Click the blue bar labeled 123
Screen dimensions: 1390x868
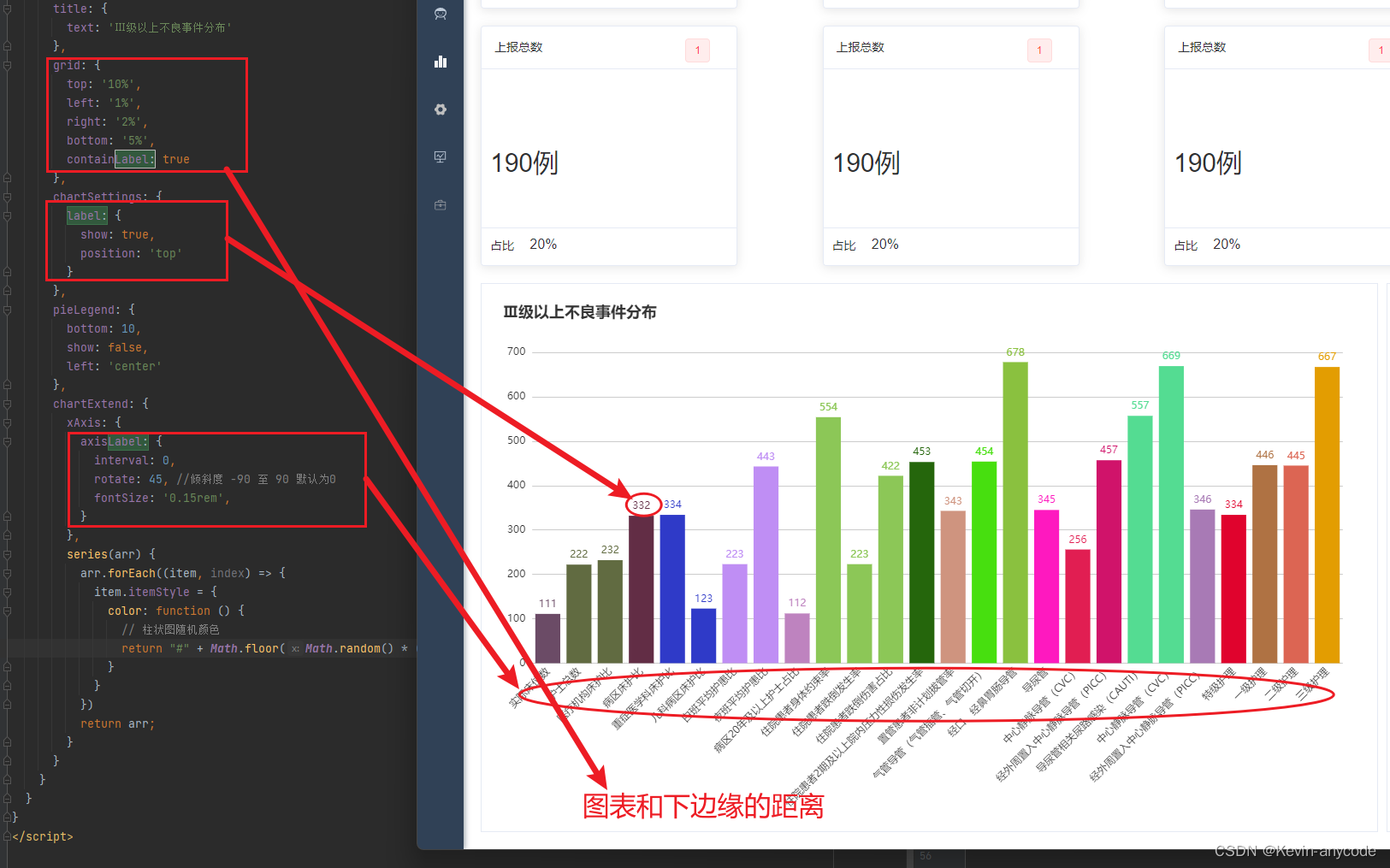[x=703, y=635]
